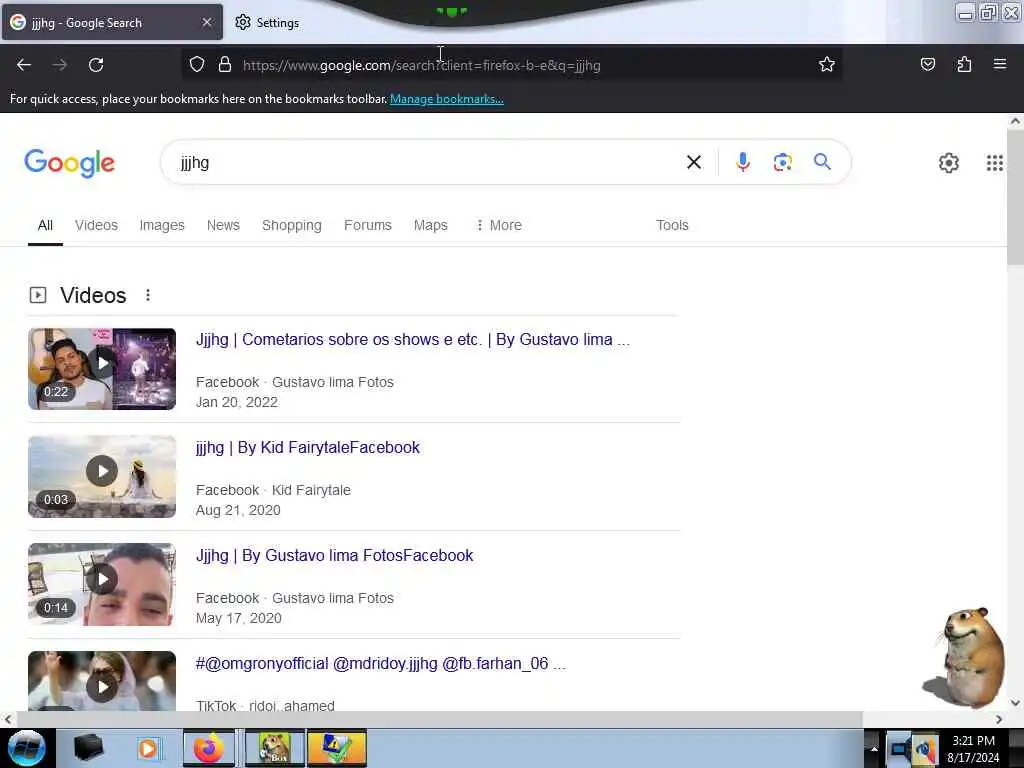Open the Google apps grid
The width and height of the screenshot is (1024, 768).
pos(995,163)
